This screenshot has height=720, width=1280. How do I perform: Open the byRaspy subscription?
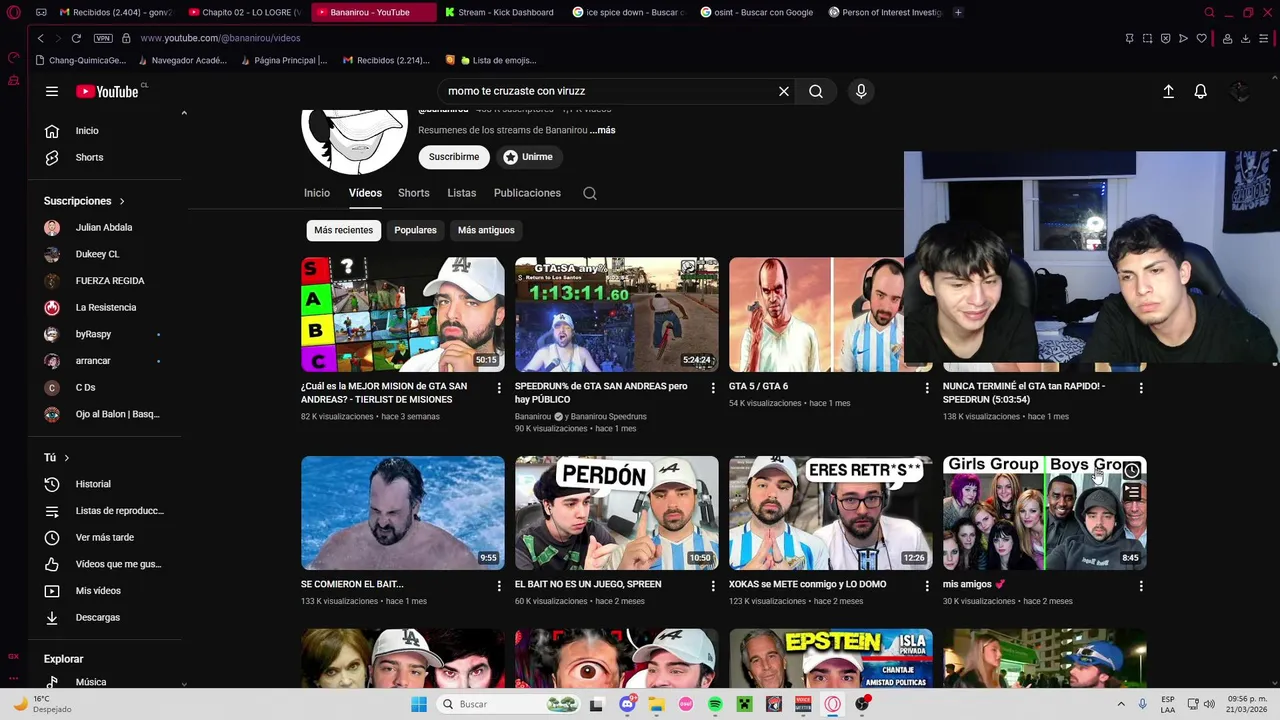click(93, 334)
